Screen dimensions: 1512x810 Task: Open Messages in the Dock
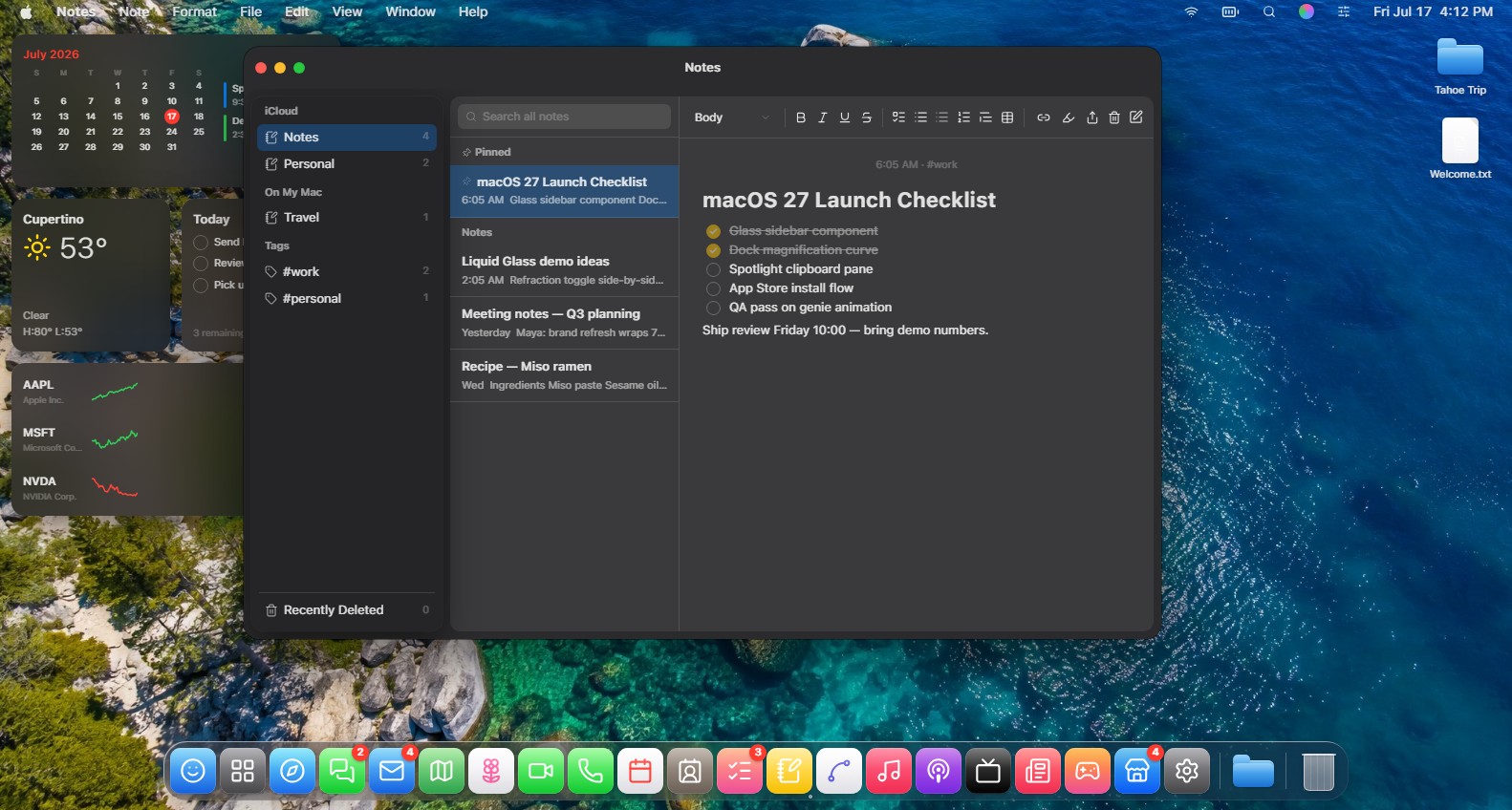point(342,771)
